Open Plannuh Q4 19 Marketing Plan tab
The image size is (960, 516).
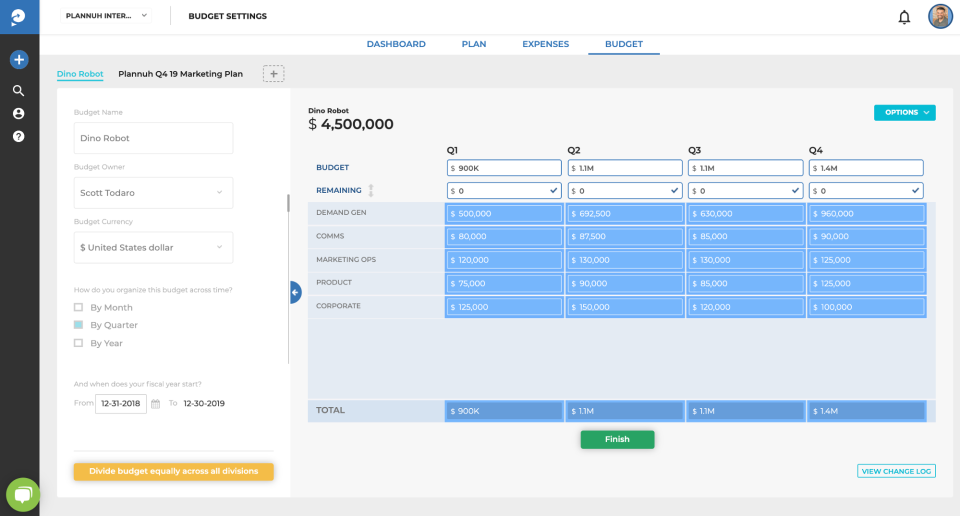click(181, 74)
